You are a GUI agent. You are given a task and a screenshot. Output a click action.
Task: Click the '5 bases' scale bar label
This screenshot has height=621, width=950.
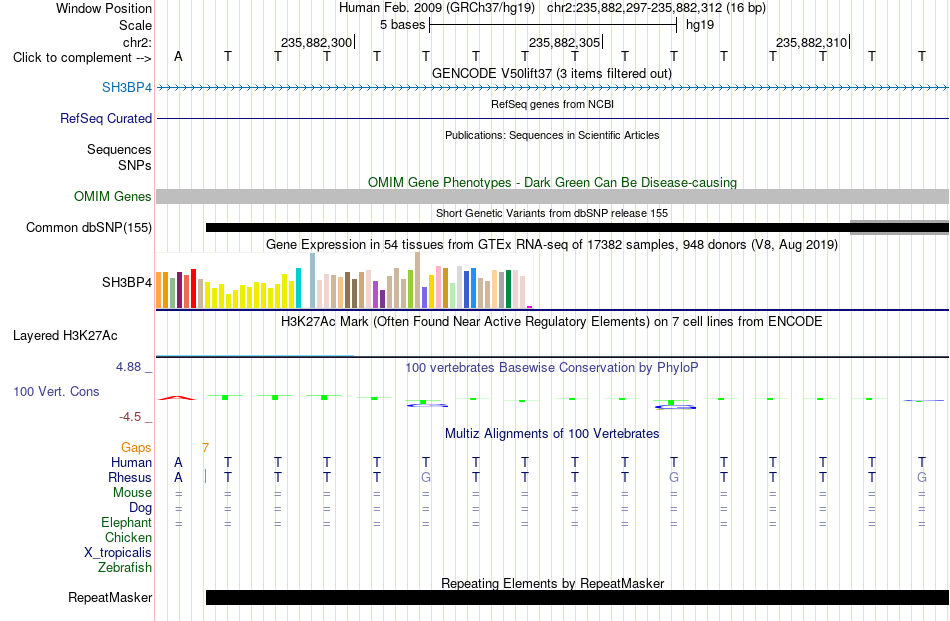(x=402, y=25)
